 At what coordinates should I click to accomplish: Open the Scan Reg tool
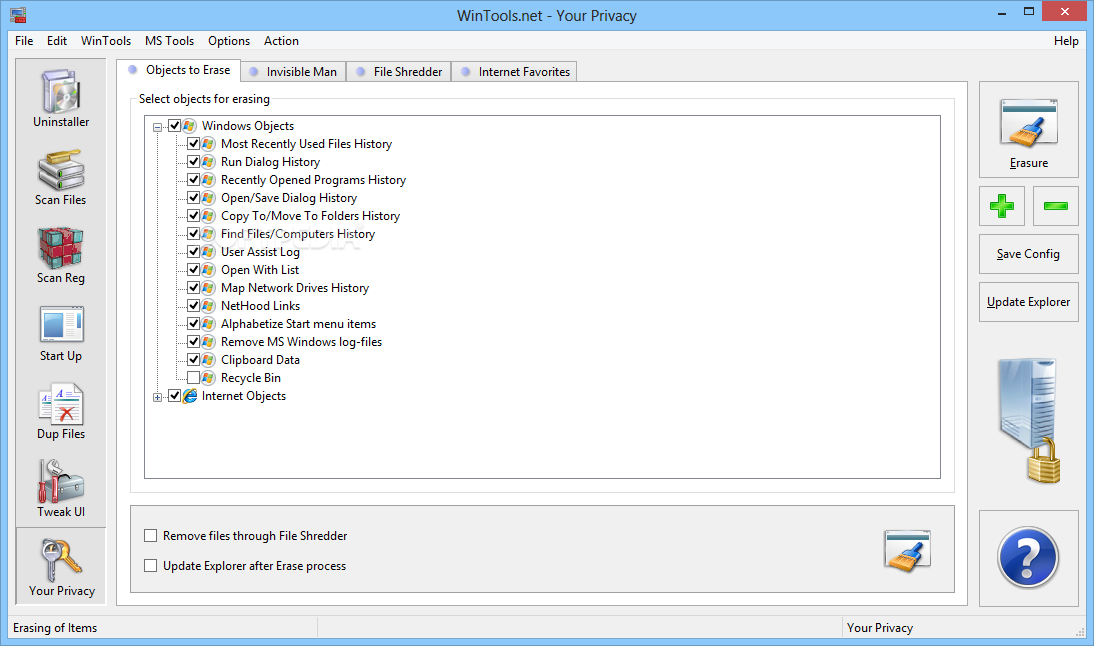[61, 255]
